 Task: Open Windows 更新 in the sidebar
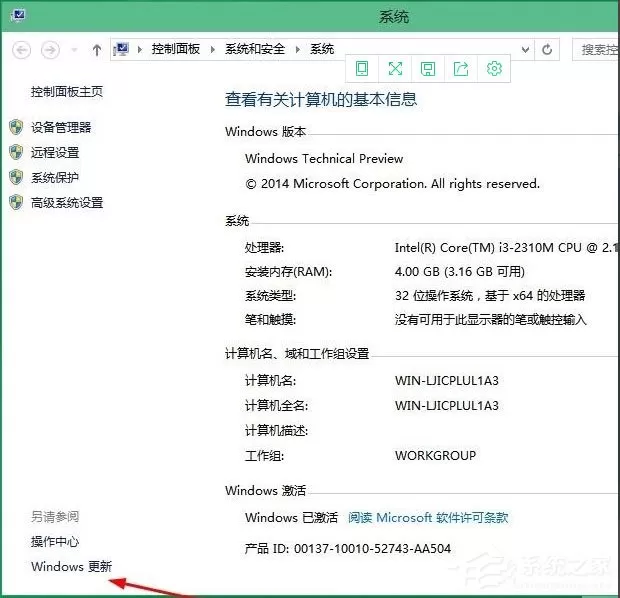[x=71, y=566]
